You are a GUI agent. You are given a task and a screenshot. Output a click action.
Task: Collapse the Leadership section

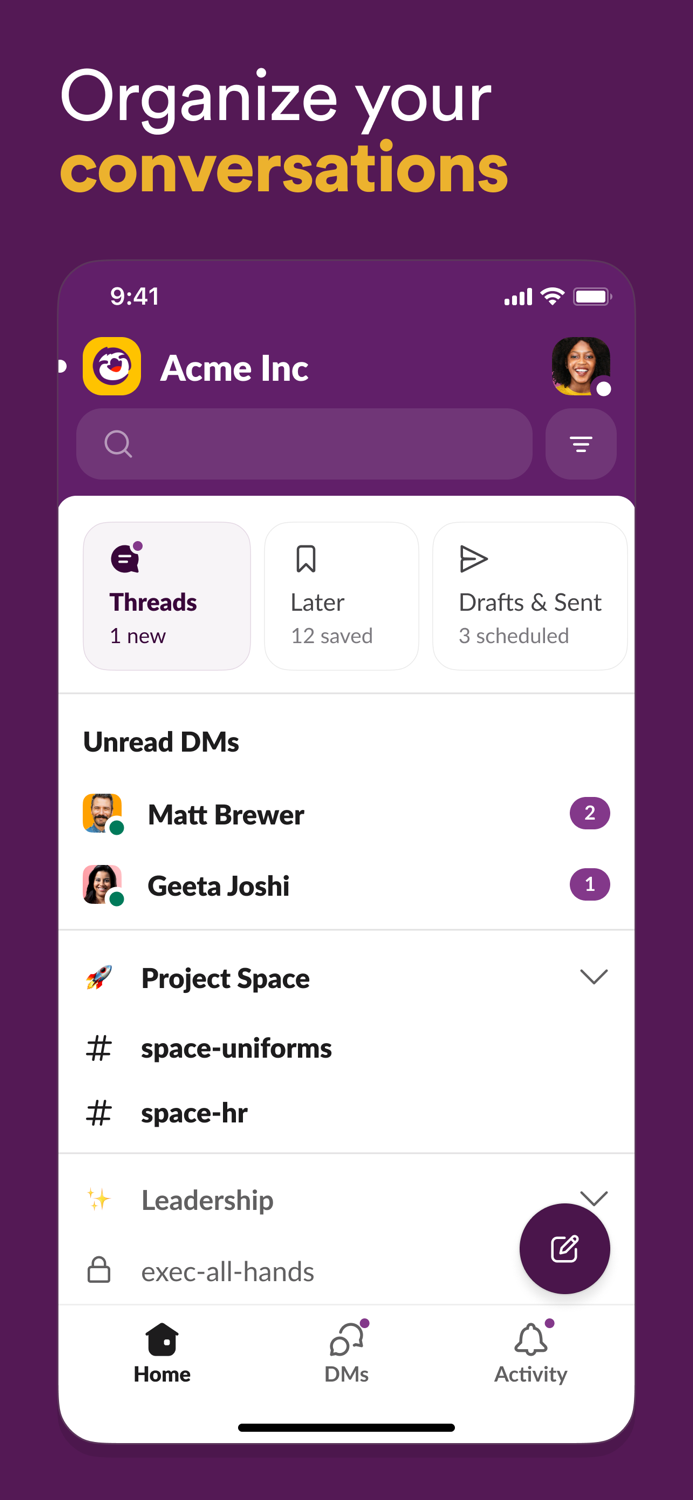tap(594, 1197)
